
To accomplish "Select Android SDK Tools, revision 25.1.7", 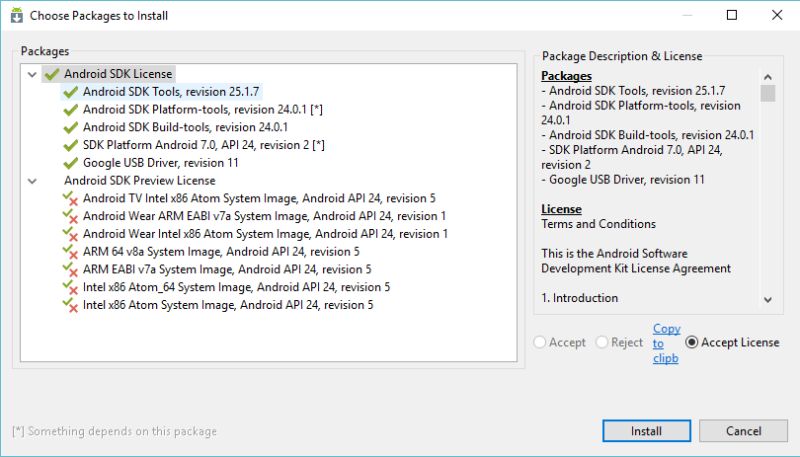I will click(x=171, y=92).
